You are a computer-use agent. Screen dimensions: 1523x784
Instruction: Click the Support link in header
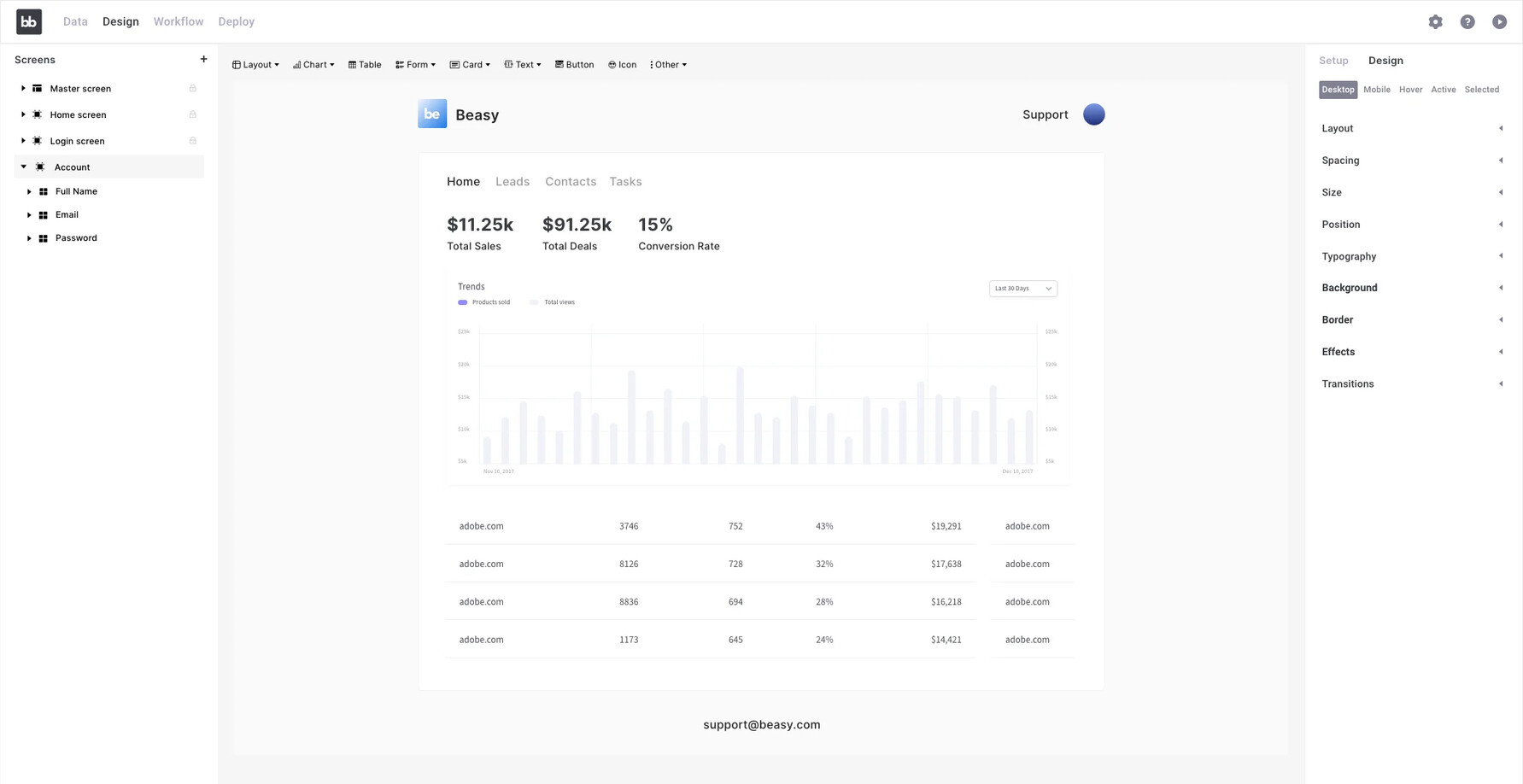pos(1045,114)
